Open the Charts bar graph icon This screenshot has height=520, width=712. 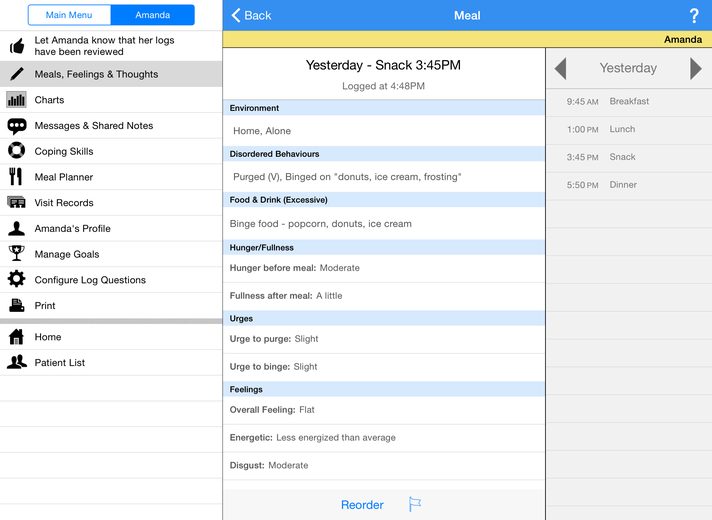click(x=16, y=99)
